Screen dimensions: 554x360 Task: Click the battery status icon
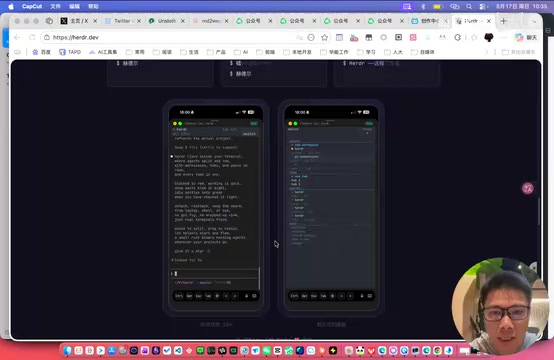point(438,6)
